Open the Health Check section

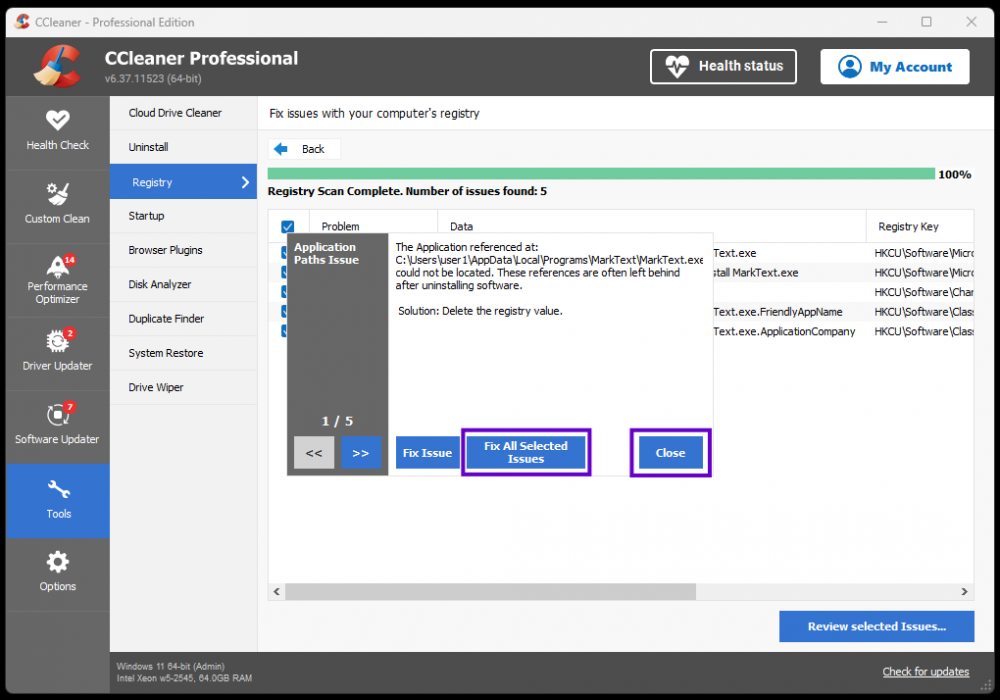57,132
